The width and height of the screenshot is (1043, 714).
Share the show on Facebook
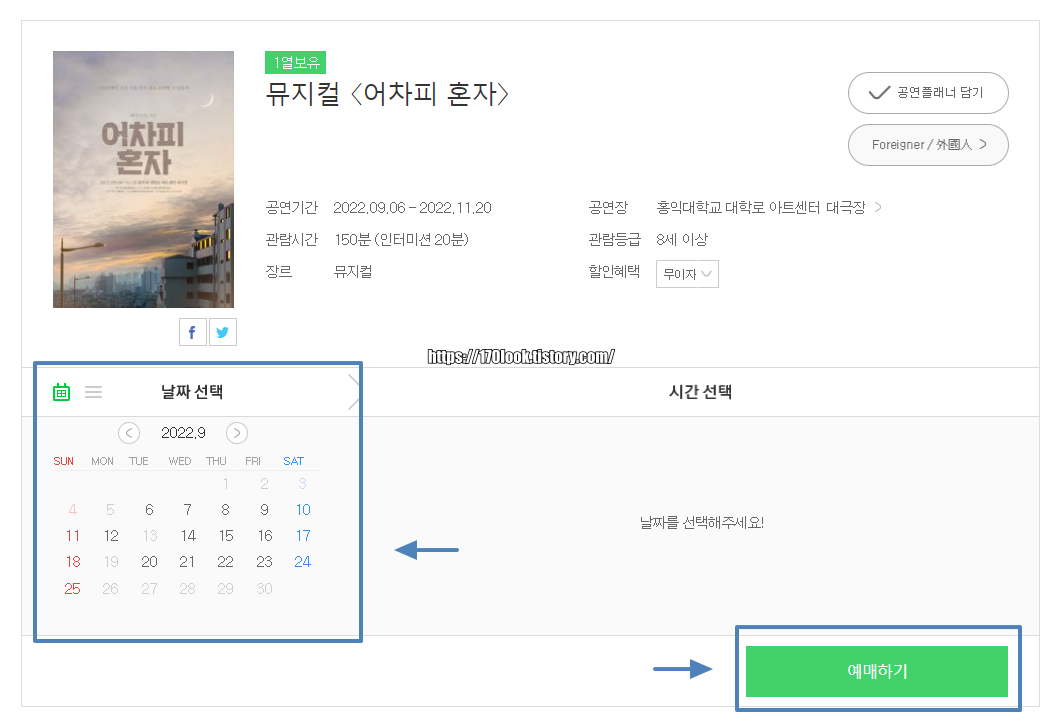coord(192,331)
